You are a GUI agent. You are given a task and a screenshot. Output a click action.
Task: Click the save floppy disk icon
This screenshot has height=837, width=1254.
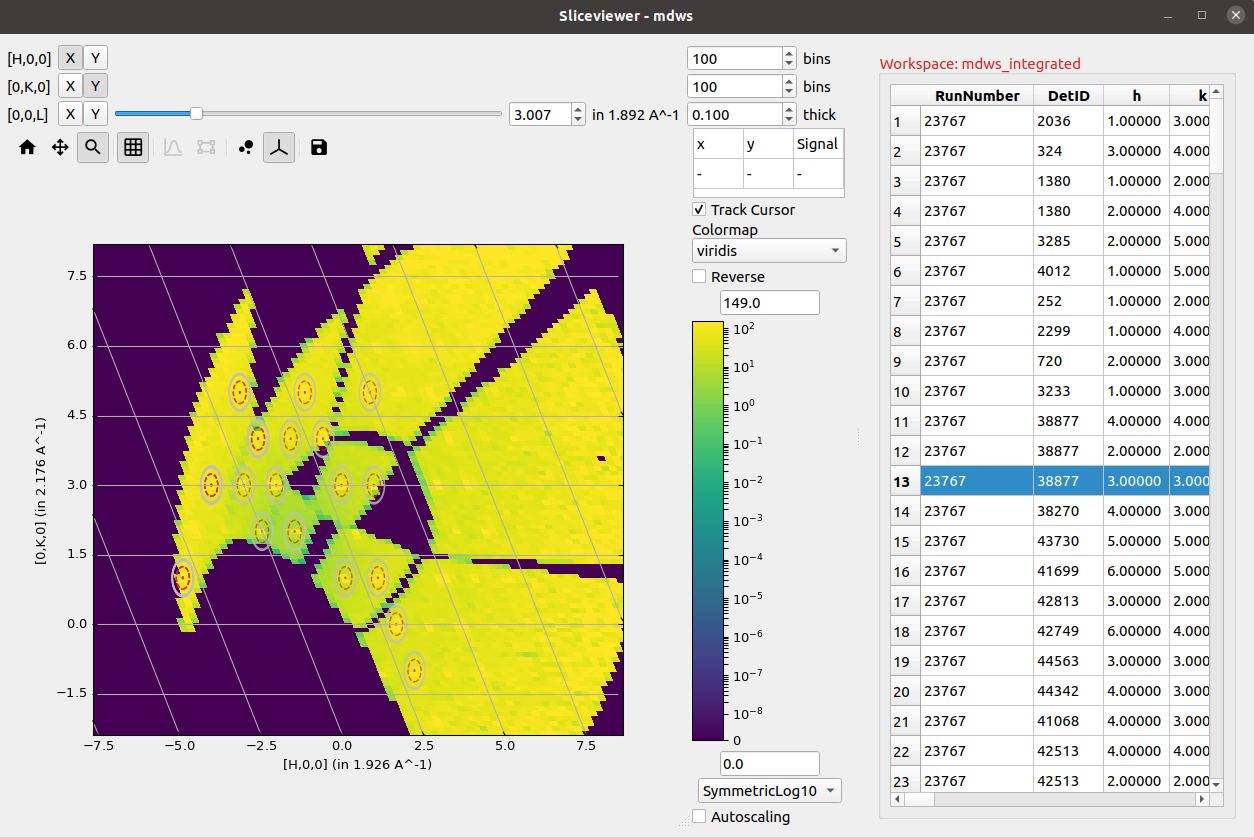pos(318,148)
